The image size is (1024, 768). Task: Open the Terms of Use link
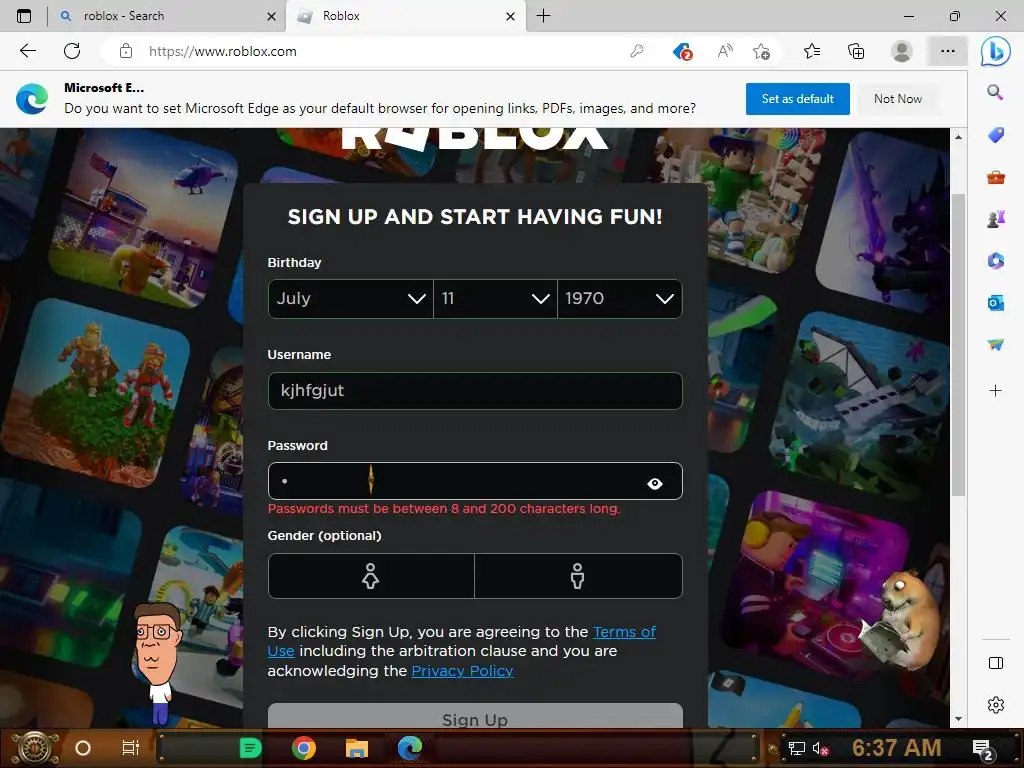point(624,632)
